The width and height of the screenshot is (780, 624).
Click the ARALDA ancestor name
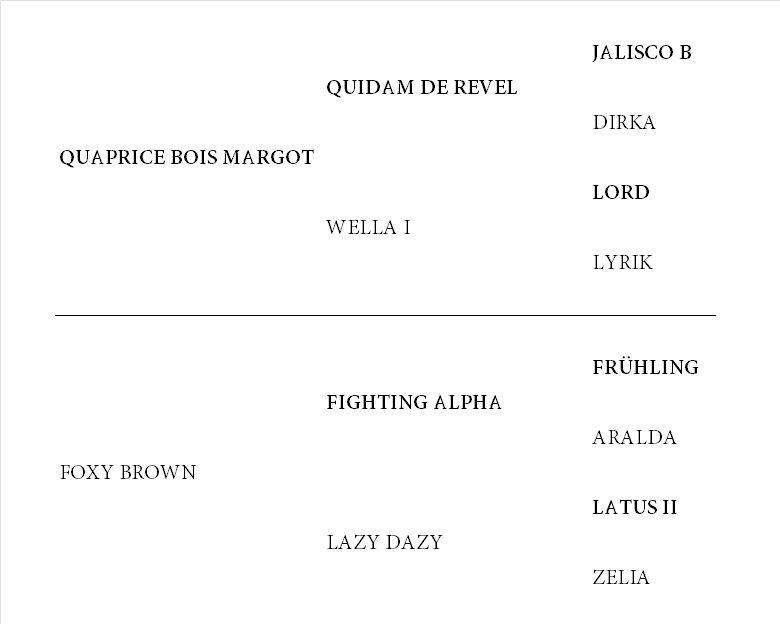click(x=634, y=437)
